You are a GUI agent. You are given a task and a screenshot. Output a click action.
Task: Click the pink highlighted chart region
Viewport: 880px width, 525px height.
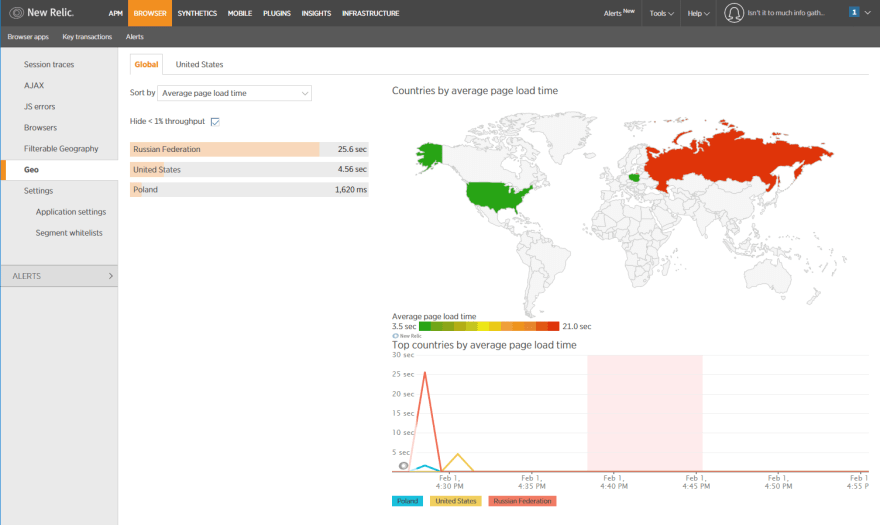pyautogui.click(x=645, y=413)
